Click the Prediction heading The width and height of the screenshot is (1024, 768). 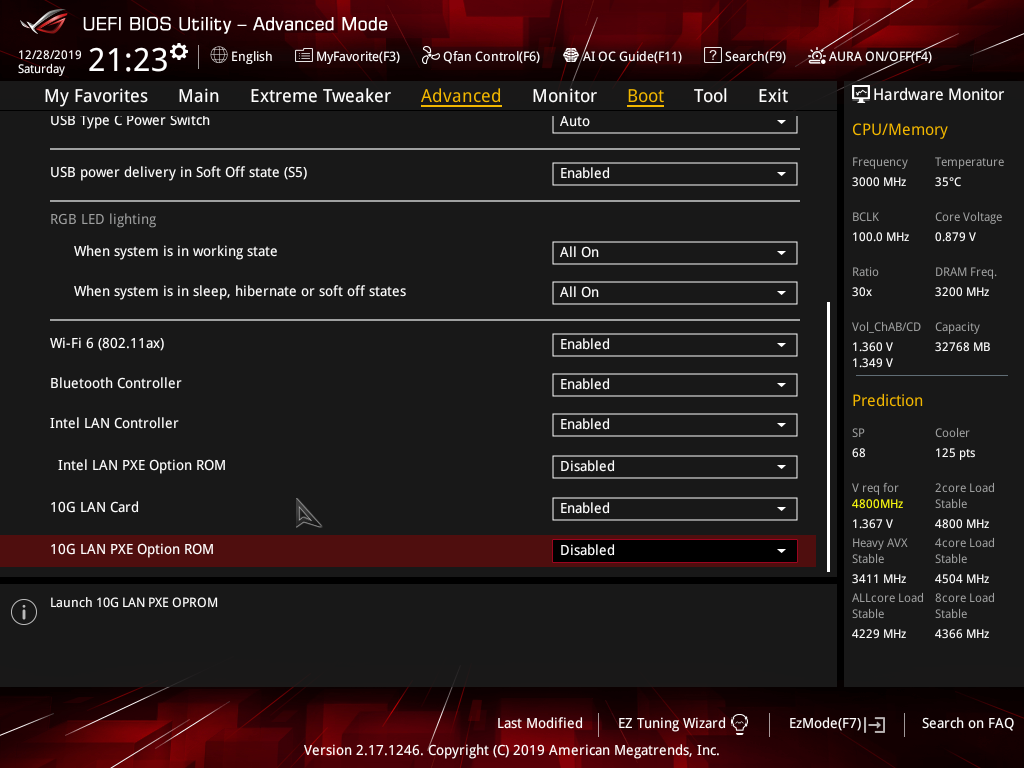[x=887, y=400]
